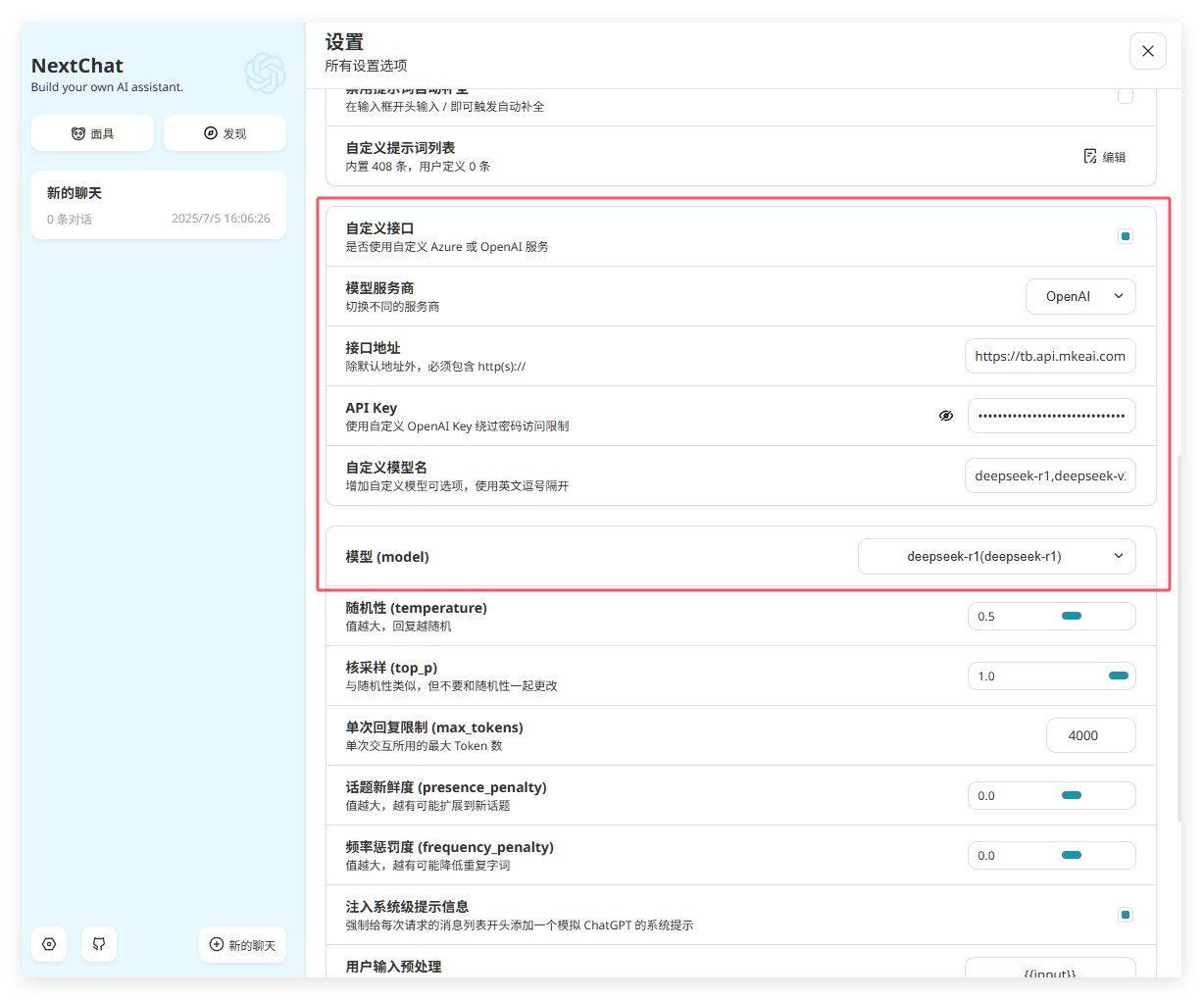Screen dimensions: 1204x1000
Task: Select the 新的聊天 conversation card
Action: click(x=159, y=205)
